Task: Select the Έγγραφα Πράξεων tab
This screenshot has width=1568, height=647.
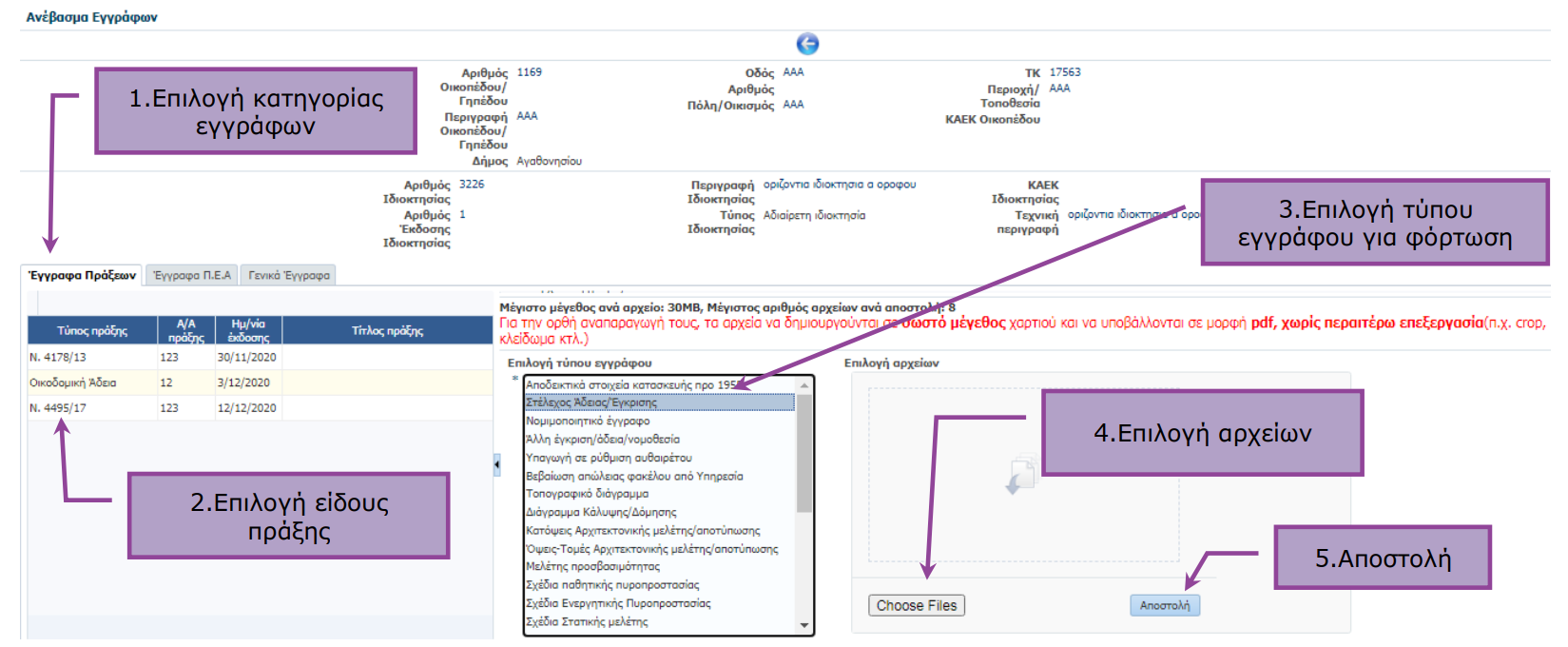Action: point(83,275)
